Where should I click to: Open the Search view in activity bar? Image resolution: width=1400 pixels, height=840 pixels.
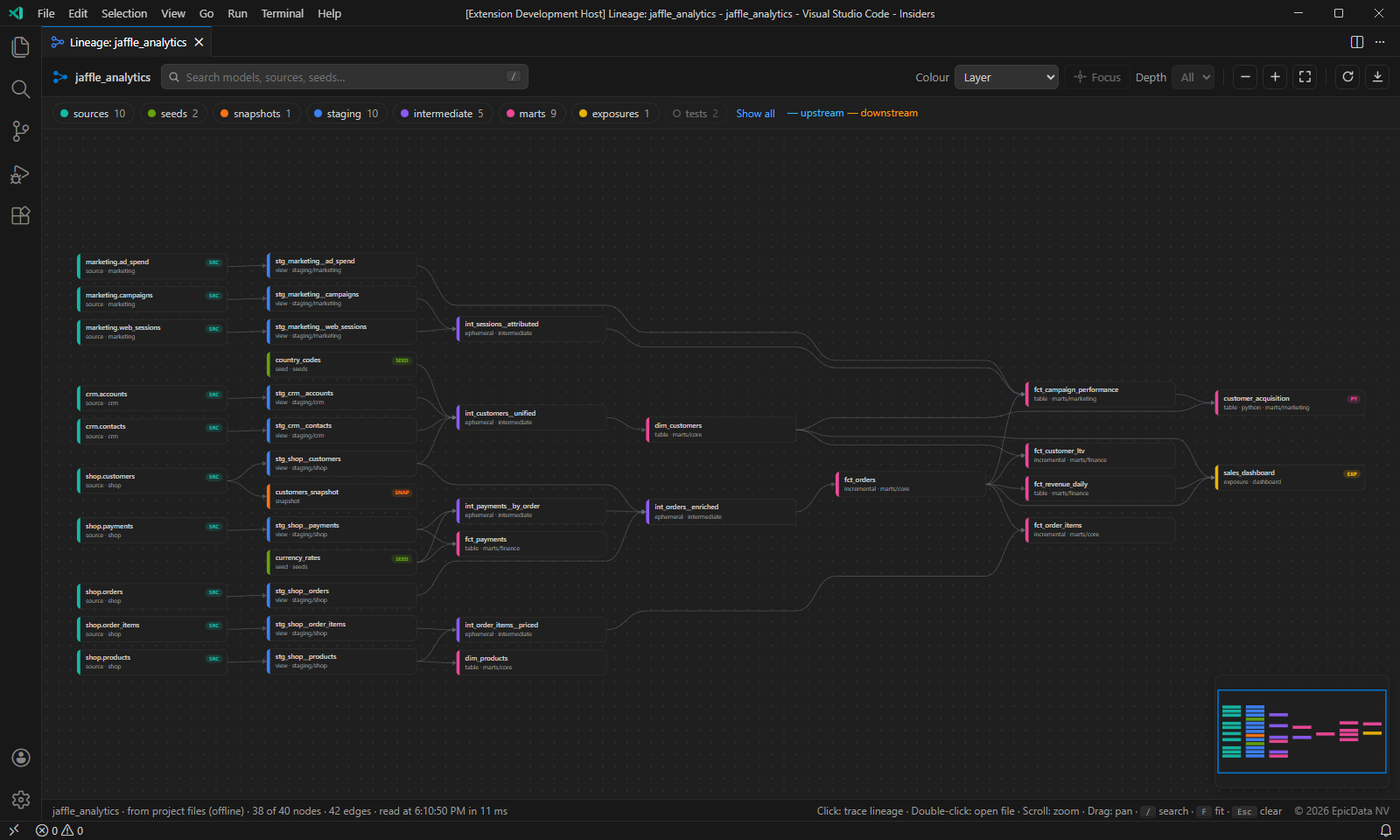[x=20, y=89]
